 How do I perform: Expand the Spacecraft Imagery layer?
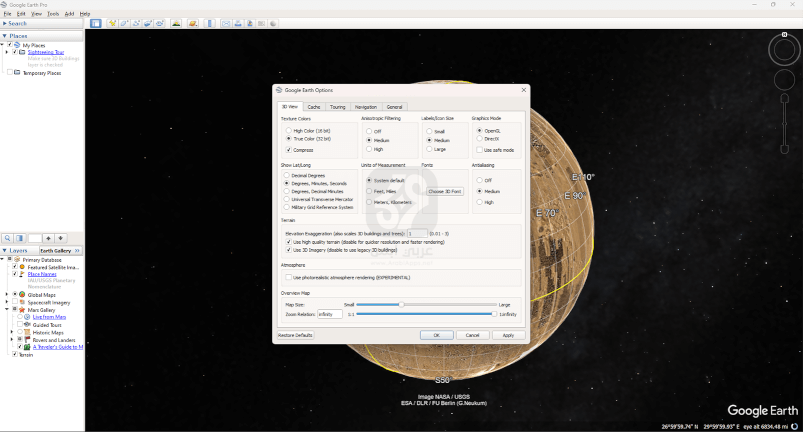pos(7,303)
